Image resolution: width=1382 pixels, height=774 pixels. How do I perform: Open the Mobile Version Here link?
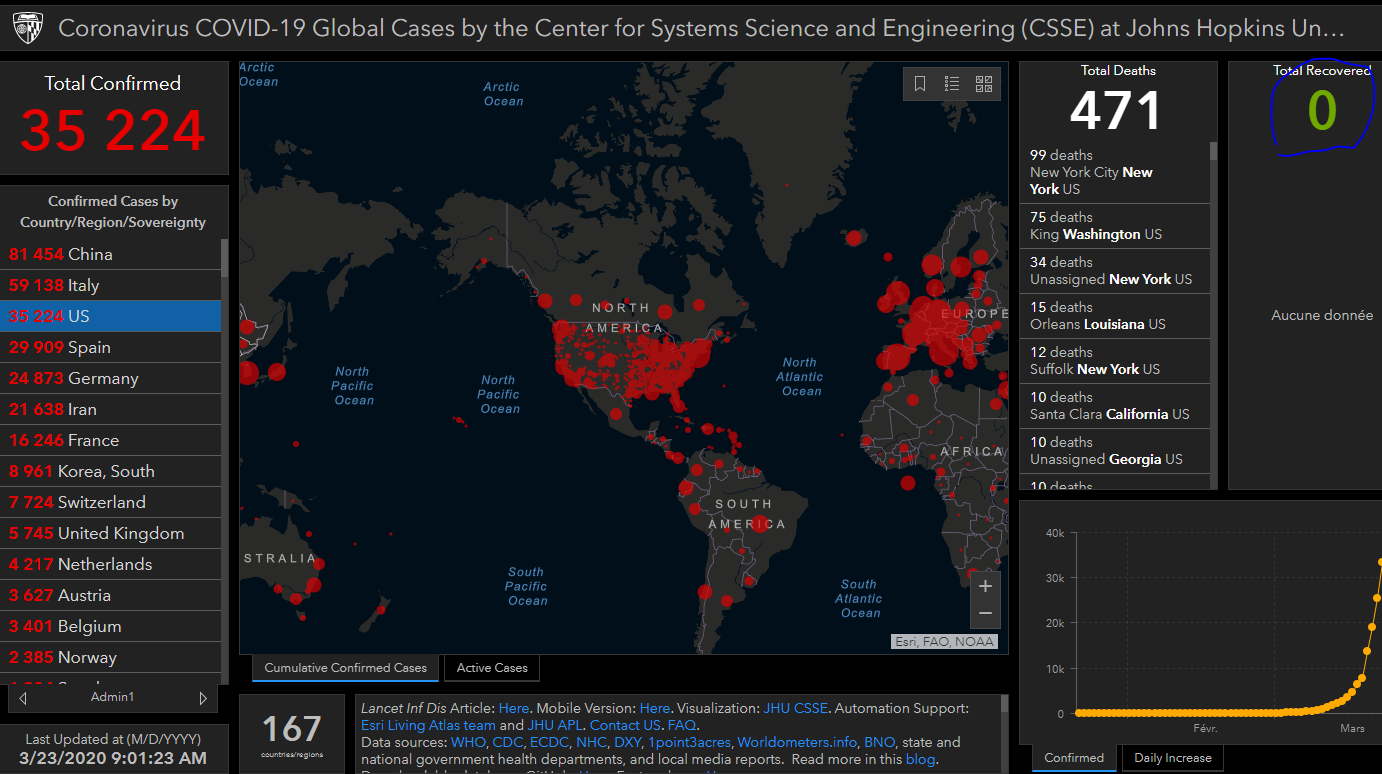click(655, 708)
